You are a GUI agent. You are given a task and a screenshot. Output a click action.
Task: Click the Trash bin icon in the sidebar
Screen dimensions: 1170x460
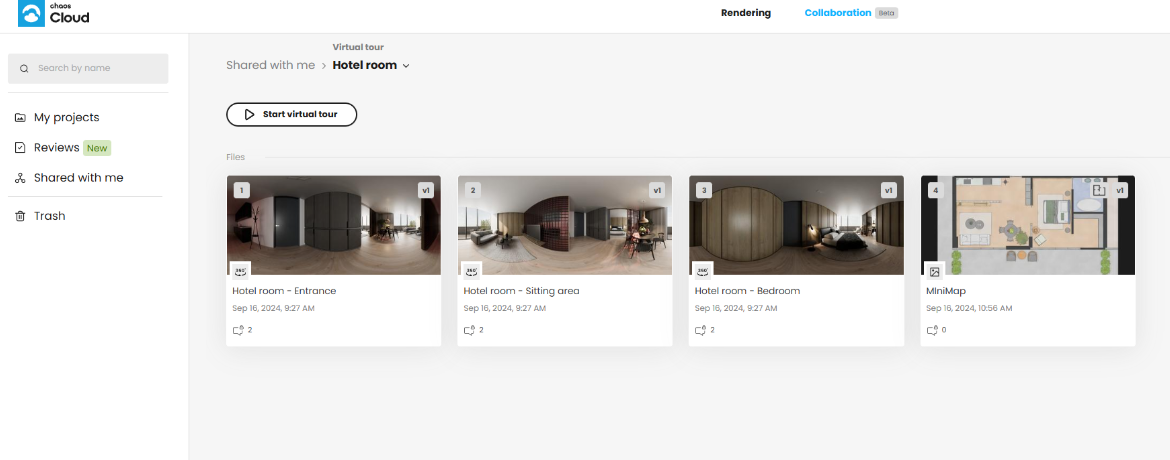point(20,216)
